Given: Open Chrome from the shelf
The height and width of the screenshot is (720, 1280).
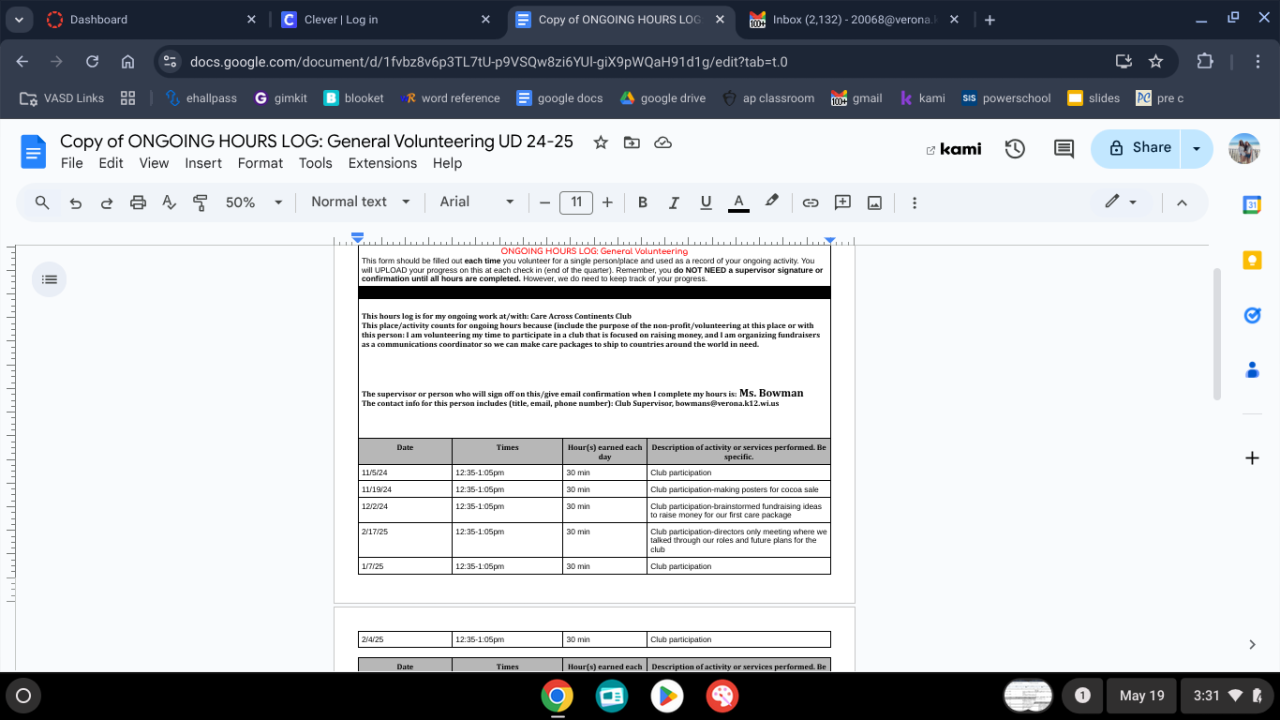Looking at the screenshot, I should 557,695.
